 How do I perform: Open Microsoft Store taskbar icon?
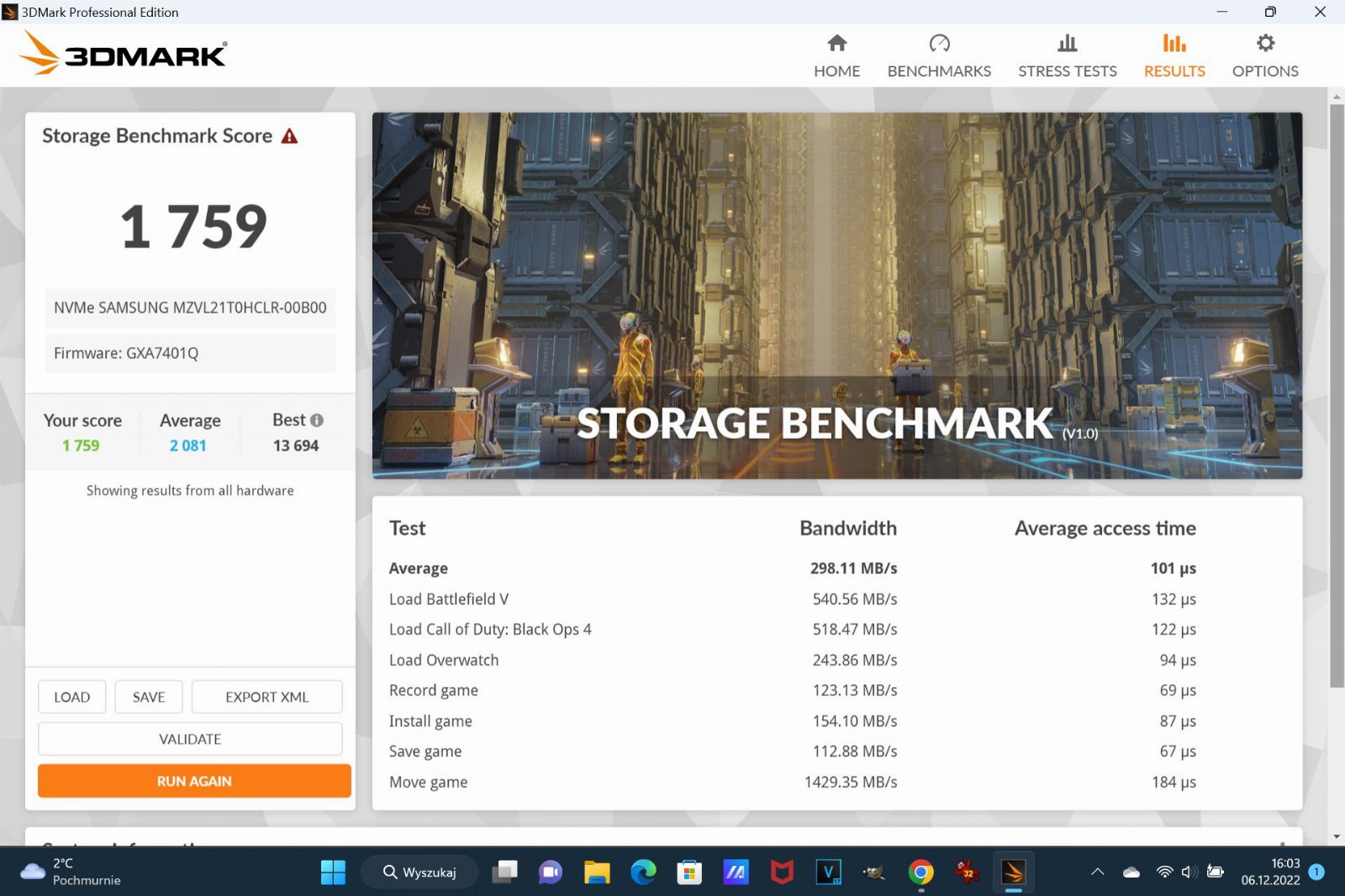(689, 872)
